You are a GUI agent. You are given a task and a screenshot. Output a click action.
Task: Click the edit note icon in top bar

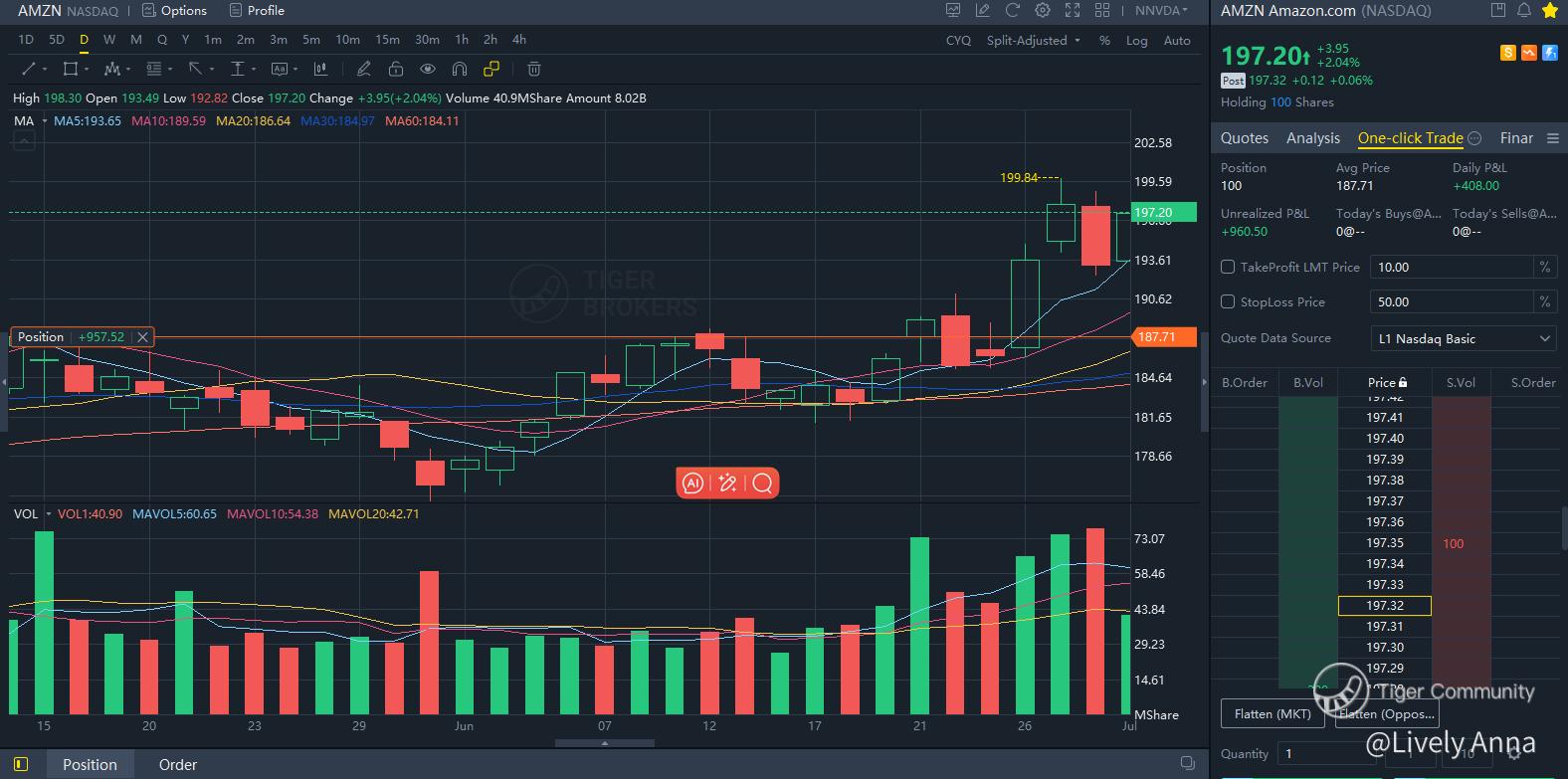(983, 10)
